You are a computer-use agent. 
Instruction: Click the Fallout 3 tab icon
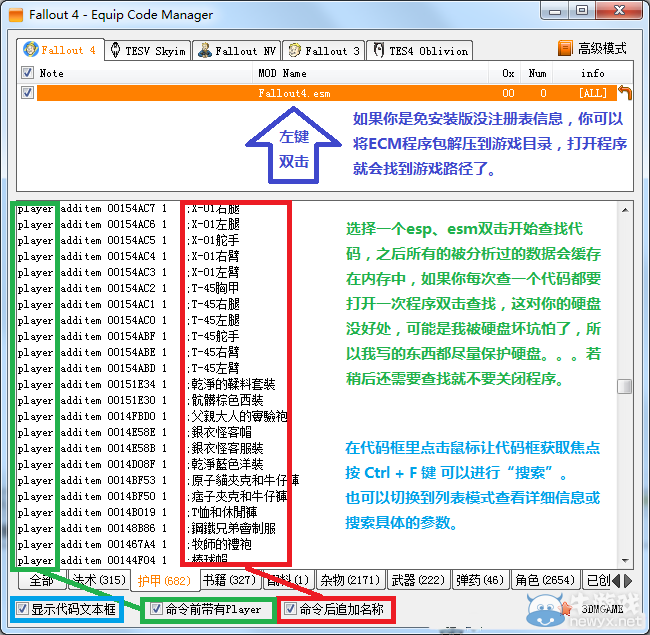295,51
